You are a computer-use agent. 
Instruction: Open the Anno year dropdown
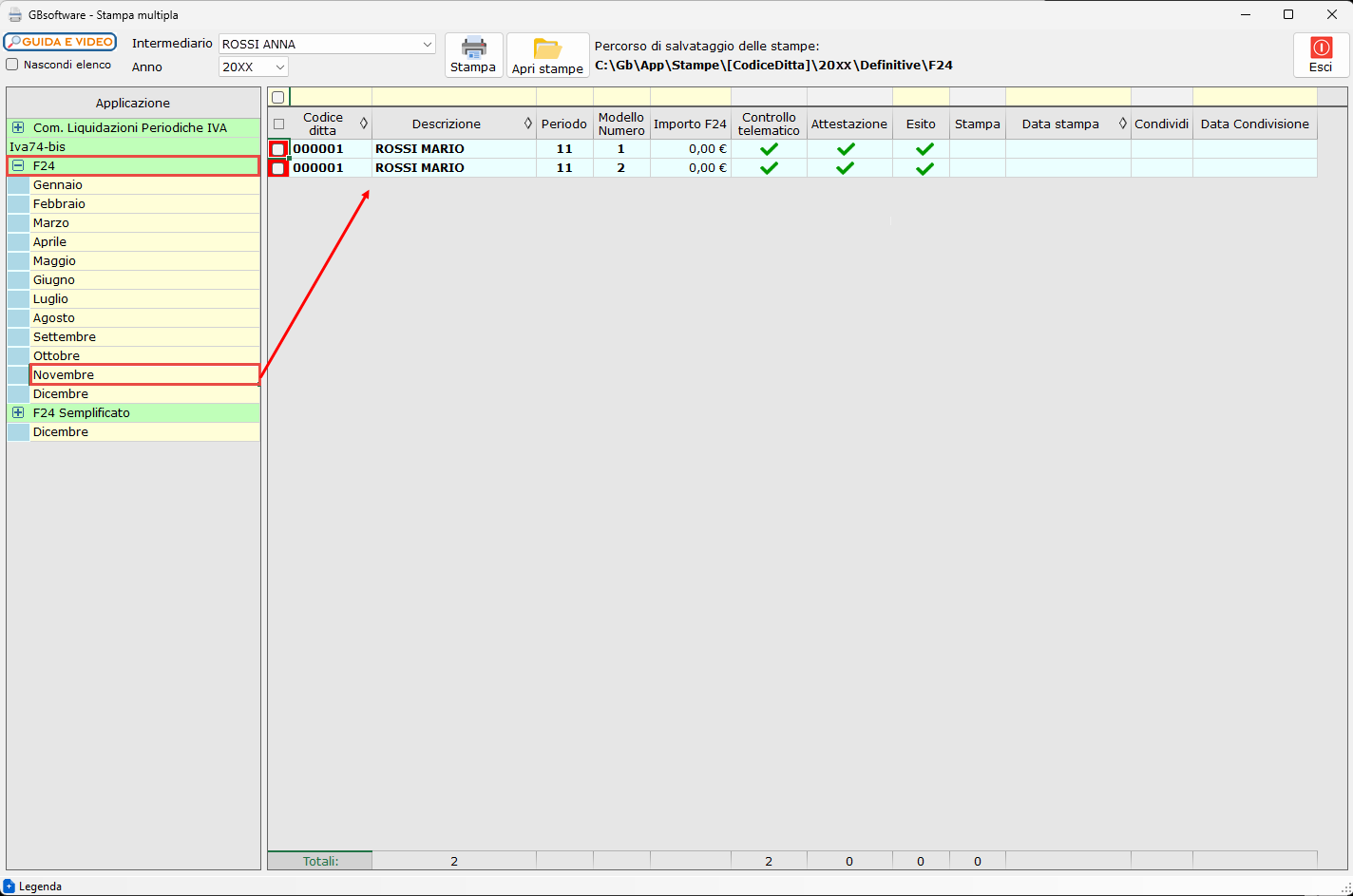click(x=279, y=67)
